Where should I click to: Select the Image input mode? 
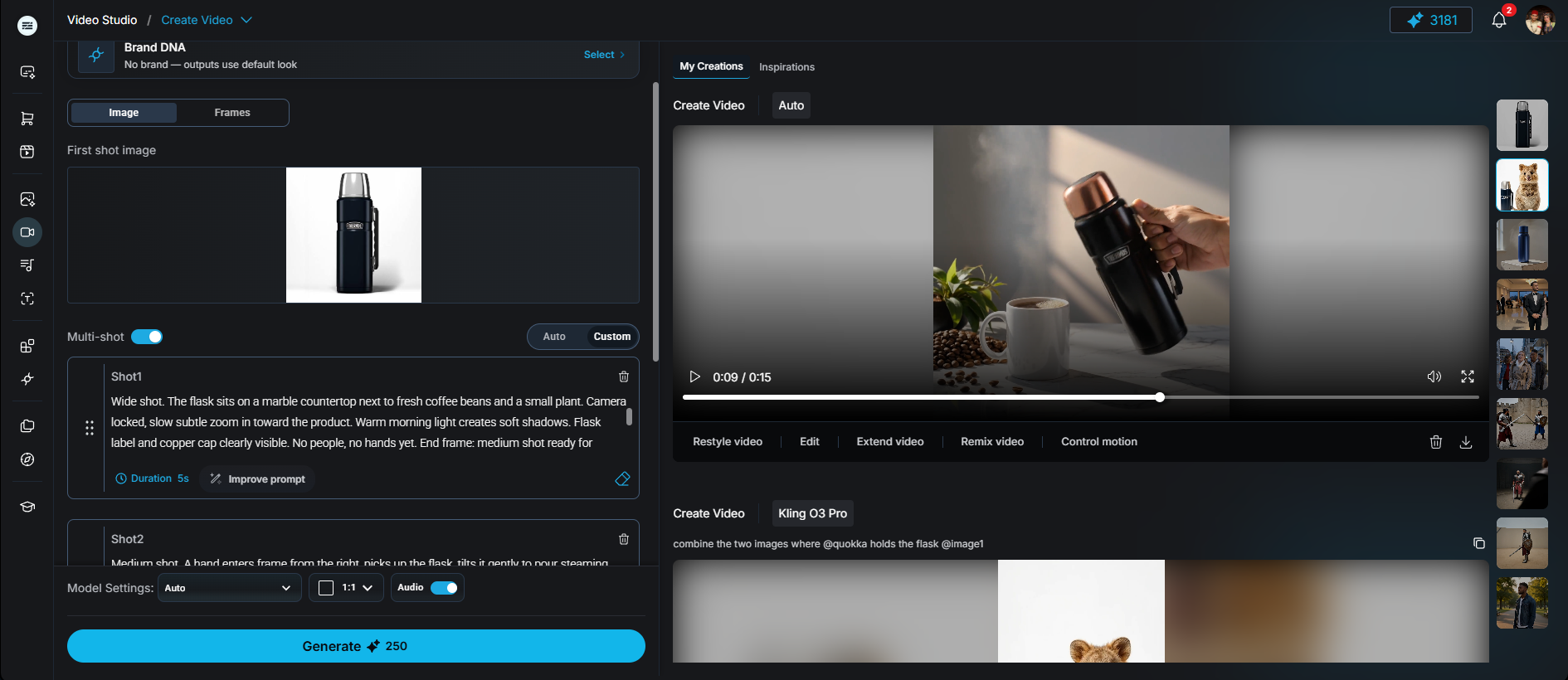pyautogui.click(x=124, y=113)
